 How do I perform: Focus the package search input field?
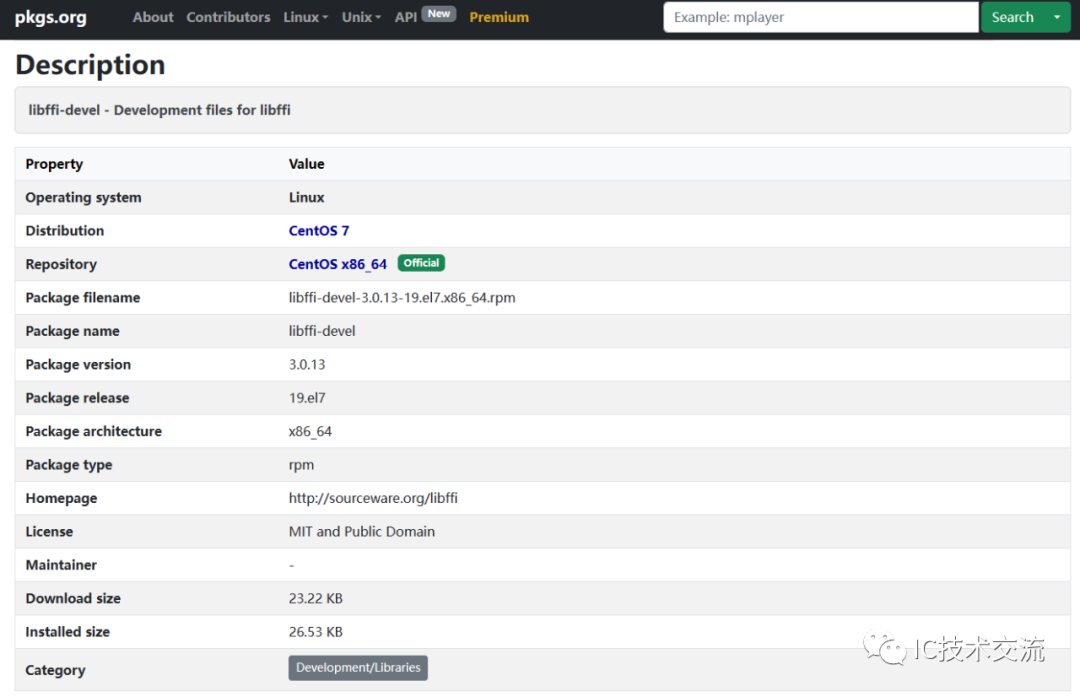coord(820,17)
